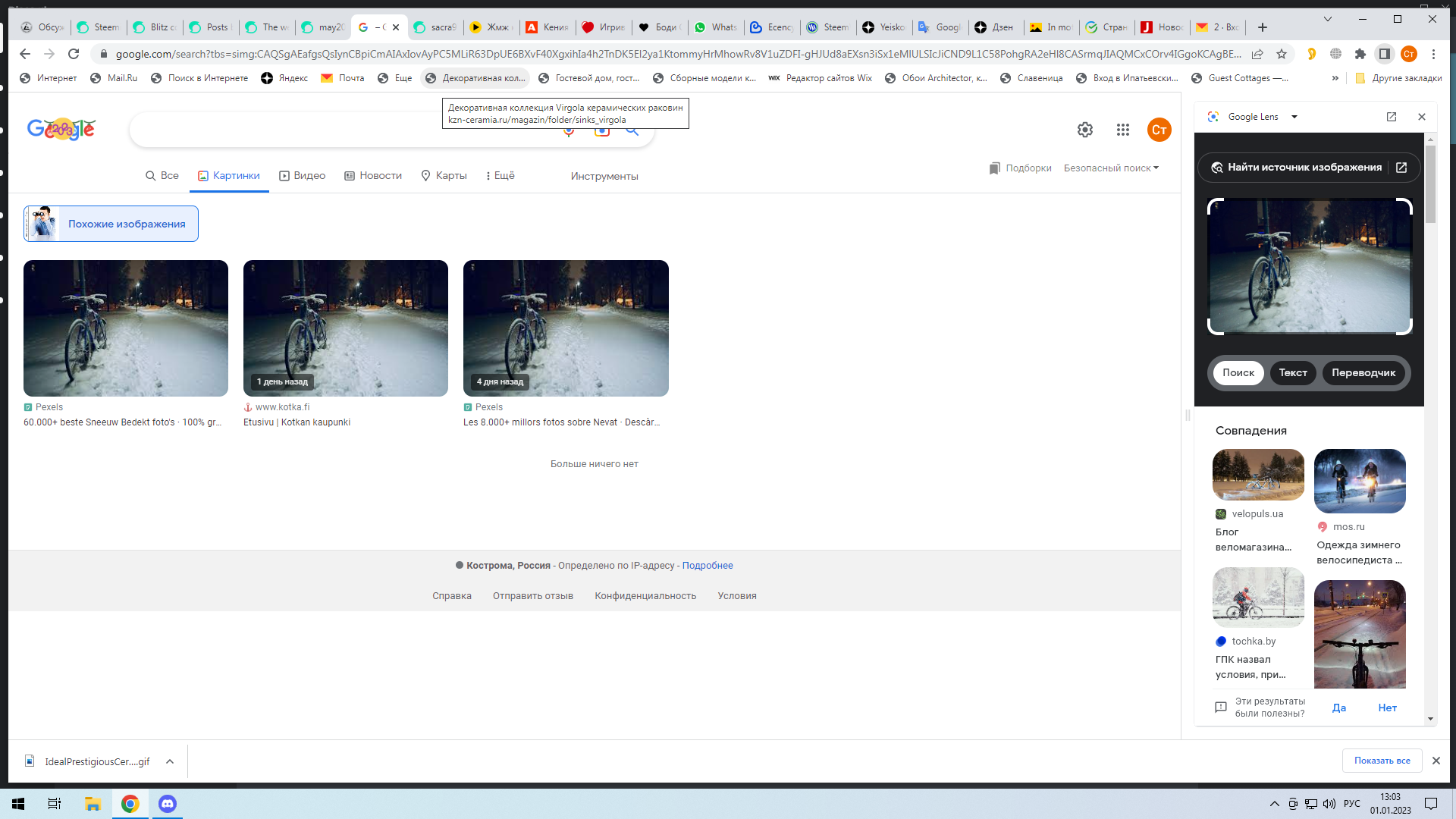Select the Текст mode in Lens
The image size is (1456, 819).
[1293, 372]
